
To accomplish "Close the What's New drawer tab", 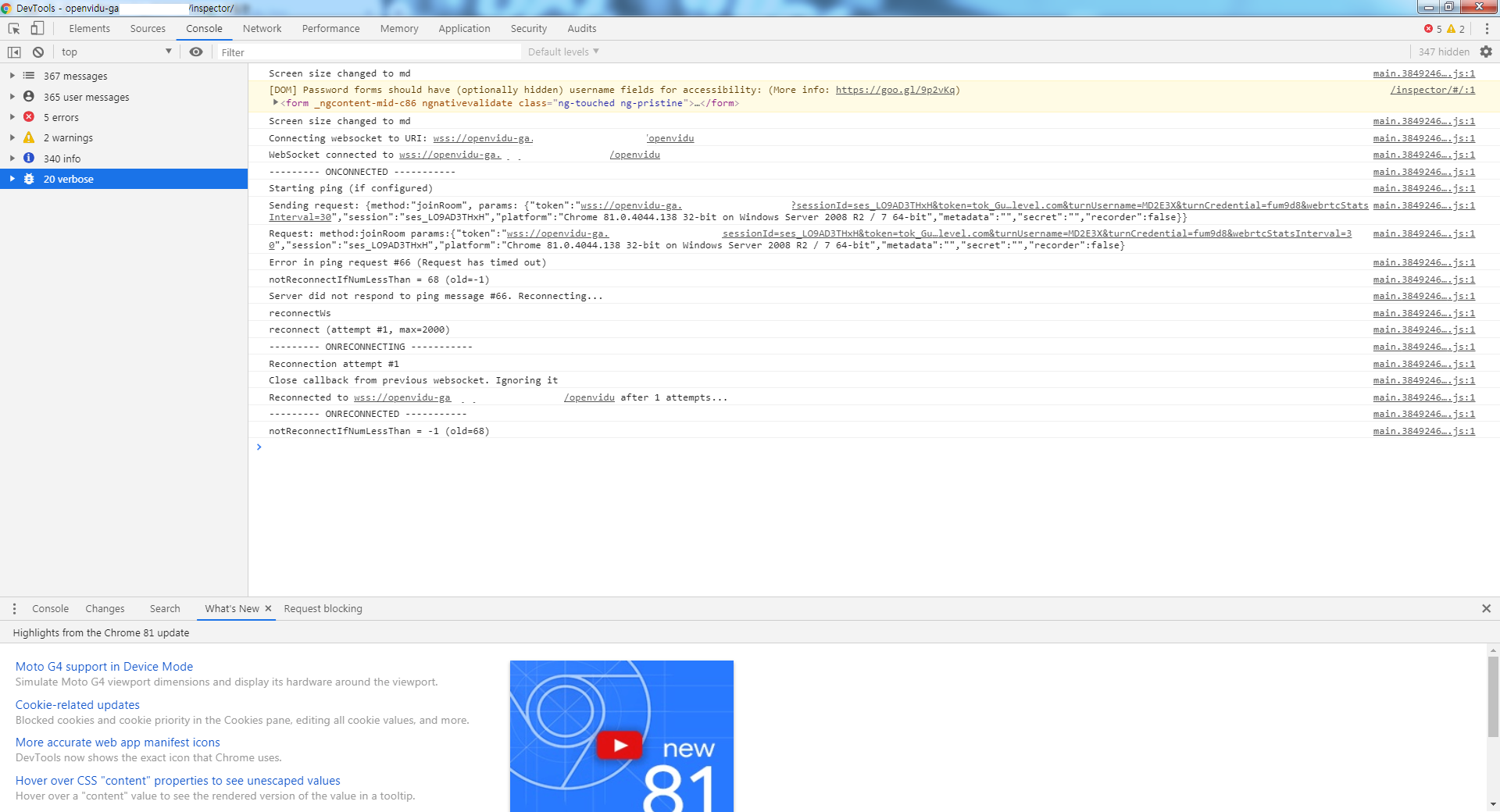I will [x=268, y=608].
